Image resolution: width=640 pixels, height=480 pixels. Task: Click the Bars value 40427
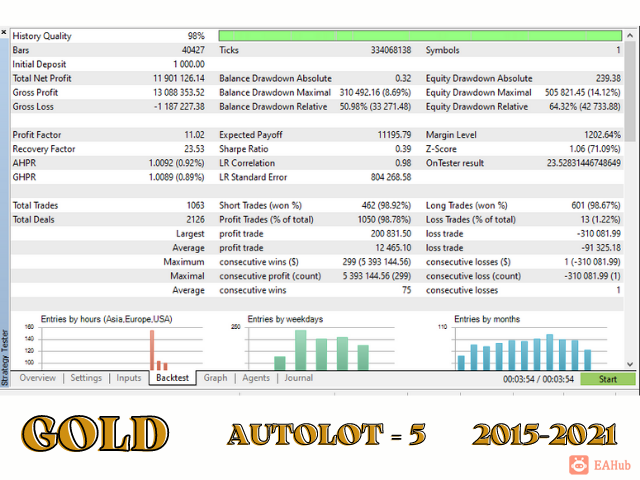pos(193,50)
